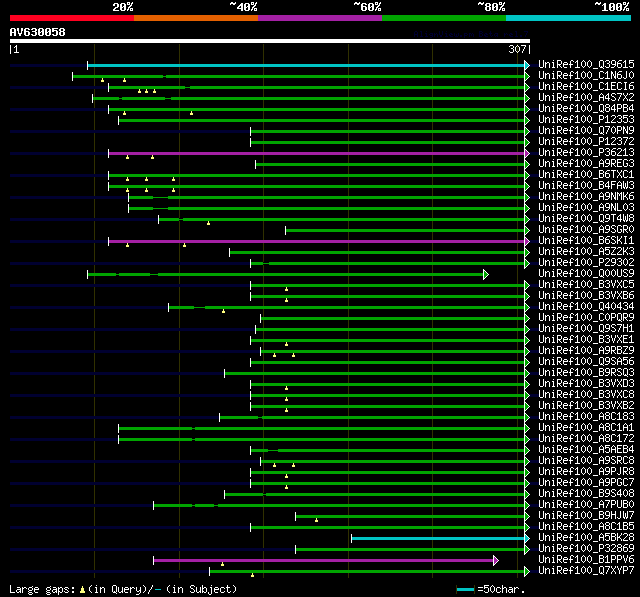
Task: Open the UniRef100_A5BK28 hit
Action: point(586,538)
